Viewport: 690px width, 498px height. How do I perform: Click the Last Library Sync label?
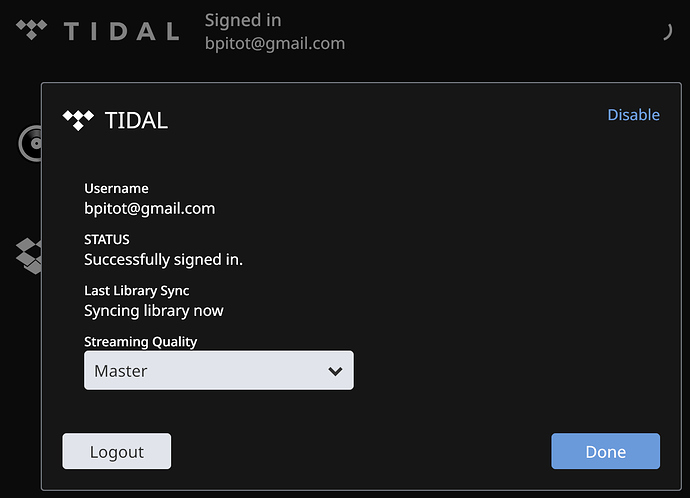tap(136, 291)
